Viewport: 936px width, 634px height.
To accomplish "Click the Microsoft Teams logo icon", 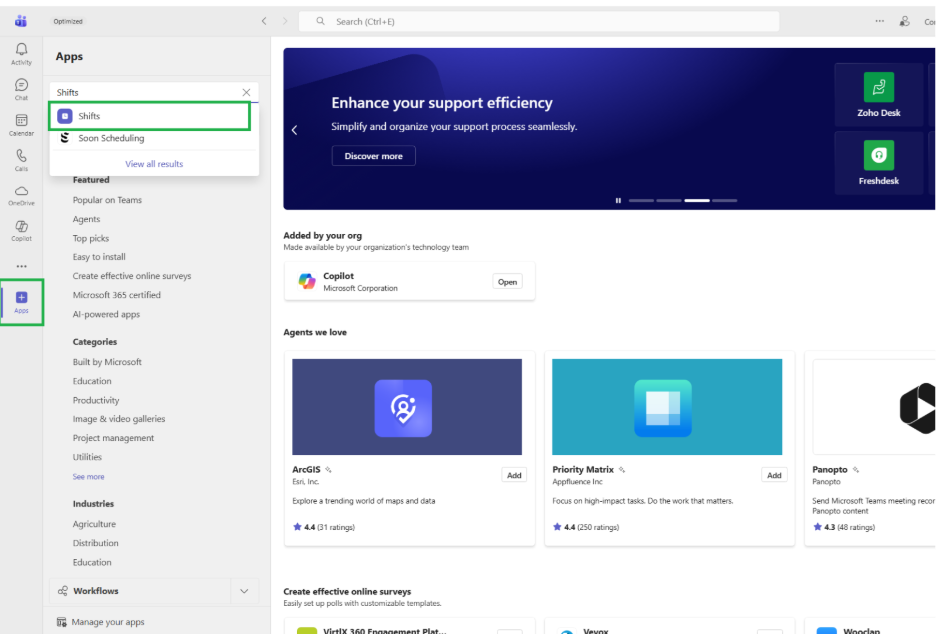I will (x=21, y=21).
